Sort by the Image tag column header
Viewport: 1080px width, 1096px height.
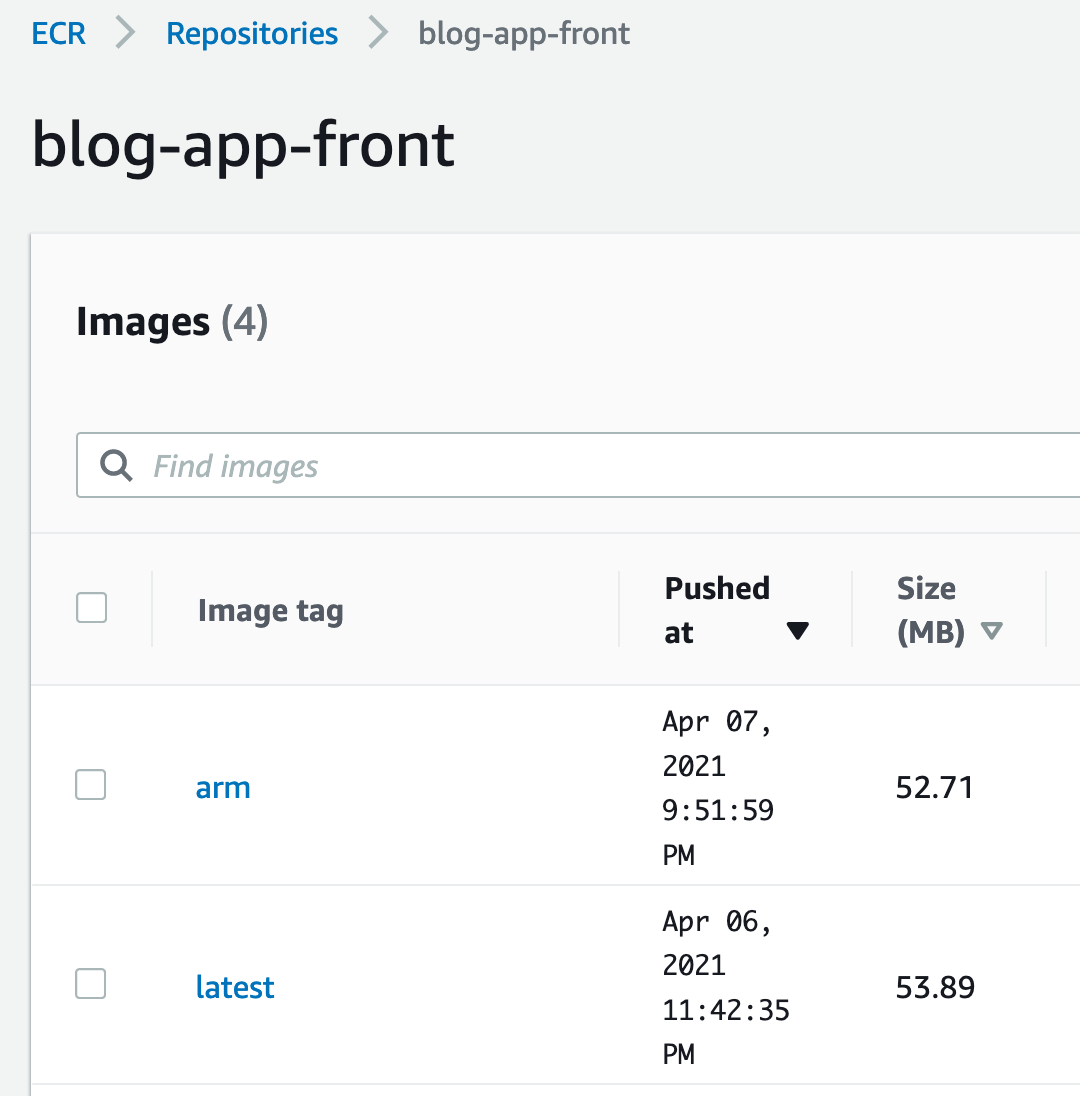[270, 610]
